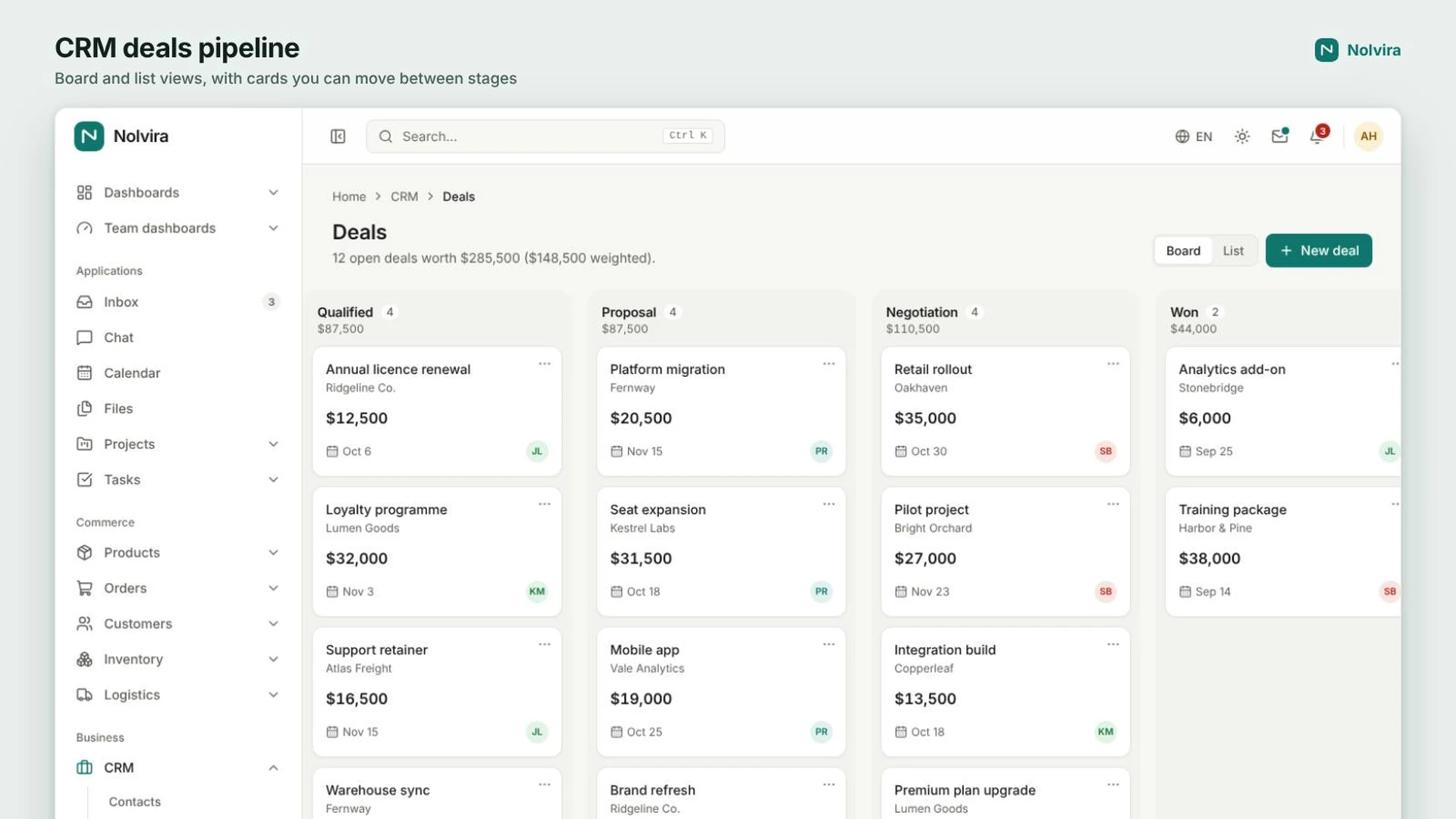Toggle the light theme sun icon
The height and width of the screenshot is (819, 1456).
[x=1241, y=136]
